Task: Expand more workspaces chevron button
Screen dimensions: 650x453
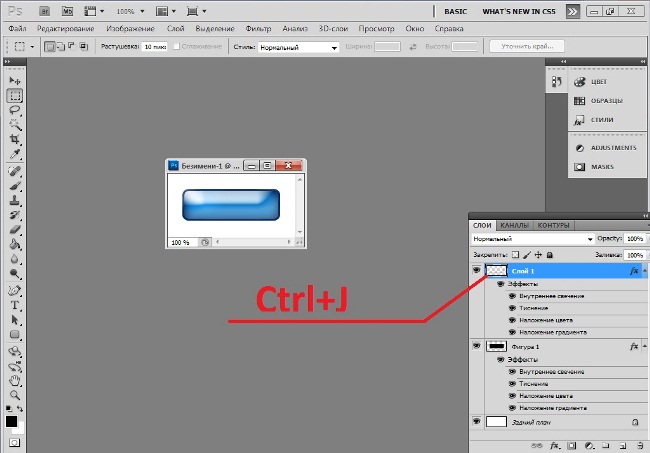Action: 572,11
